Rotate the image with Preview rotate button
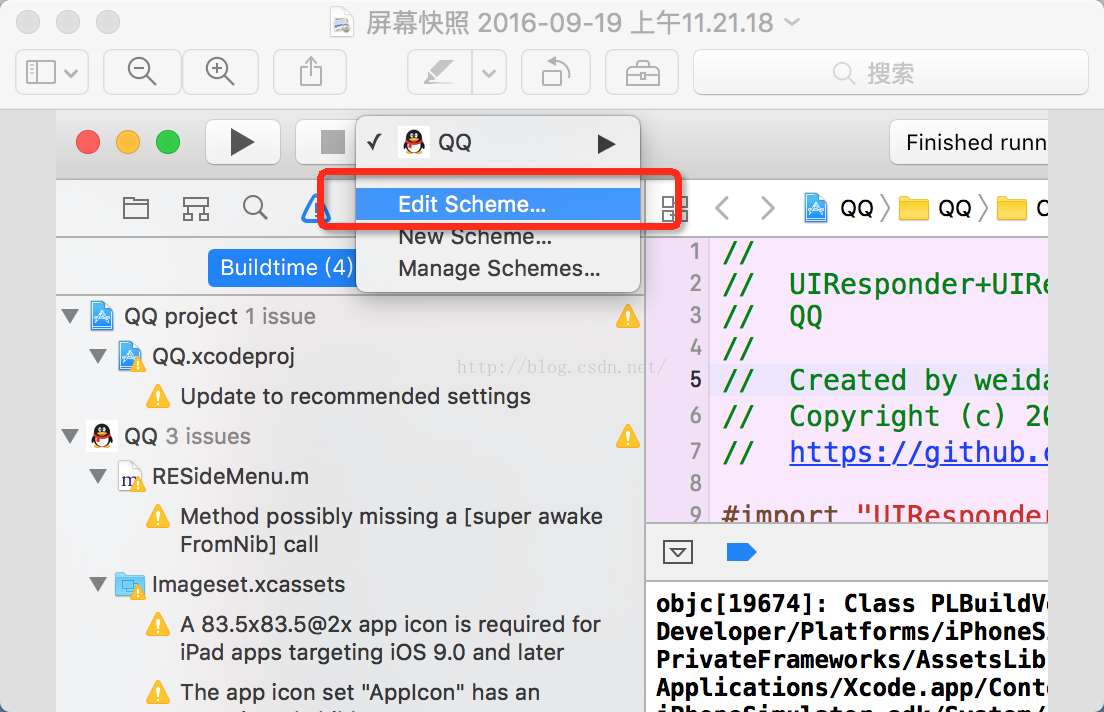This screenshot has height=712, width=1104. (x=556, y=72)
